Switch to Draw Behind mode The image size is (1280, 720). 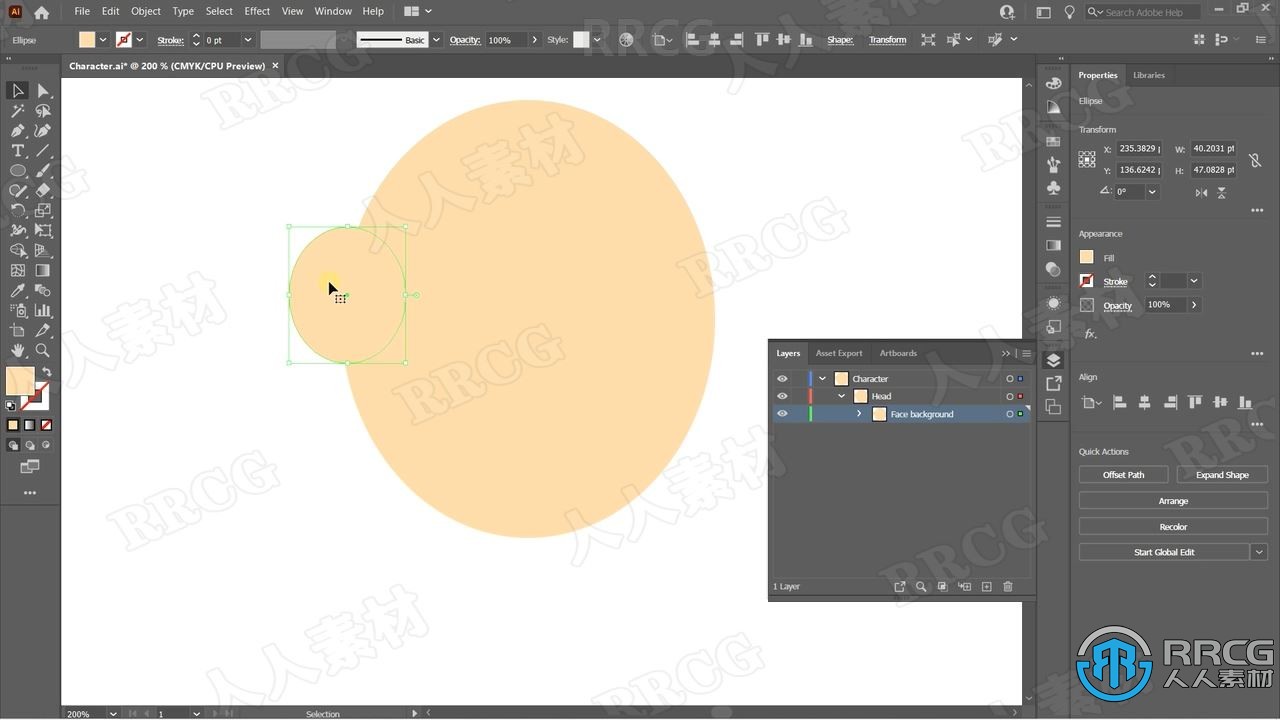[30, 446]
